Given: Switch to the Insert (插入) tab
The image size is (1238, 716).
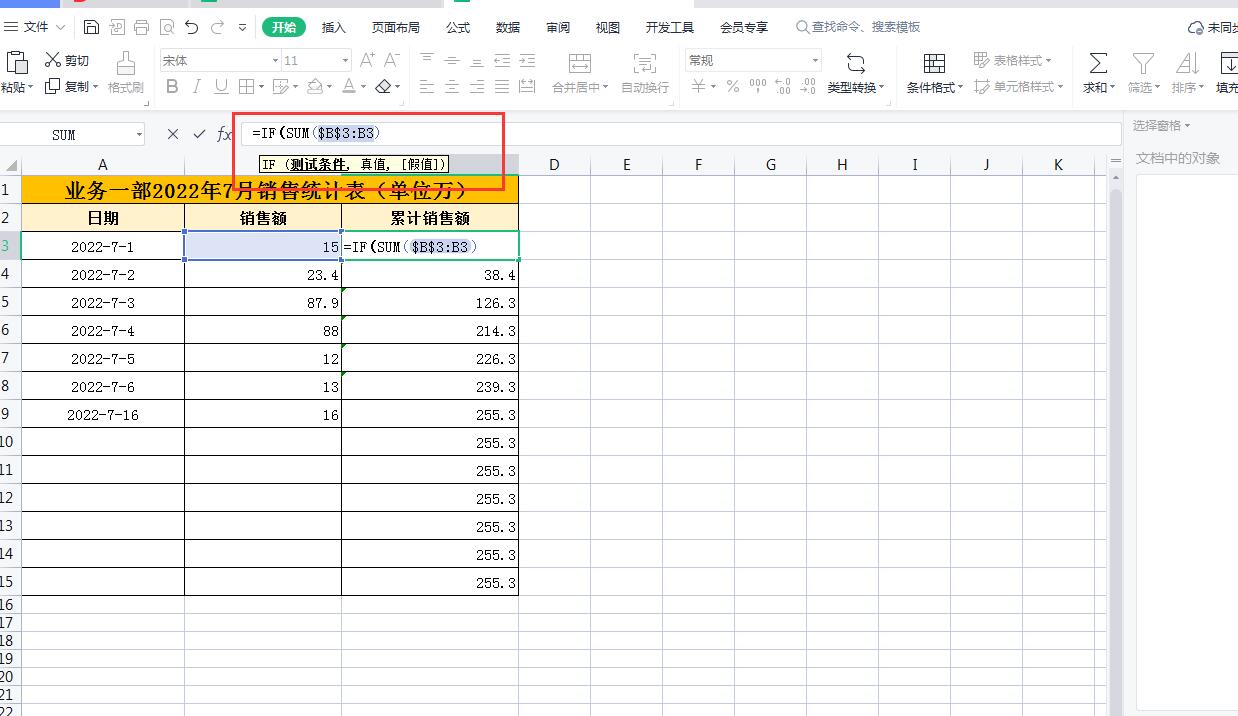Looking at the screenshot, I should click(x=334, y=27).
